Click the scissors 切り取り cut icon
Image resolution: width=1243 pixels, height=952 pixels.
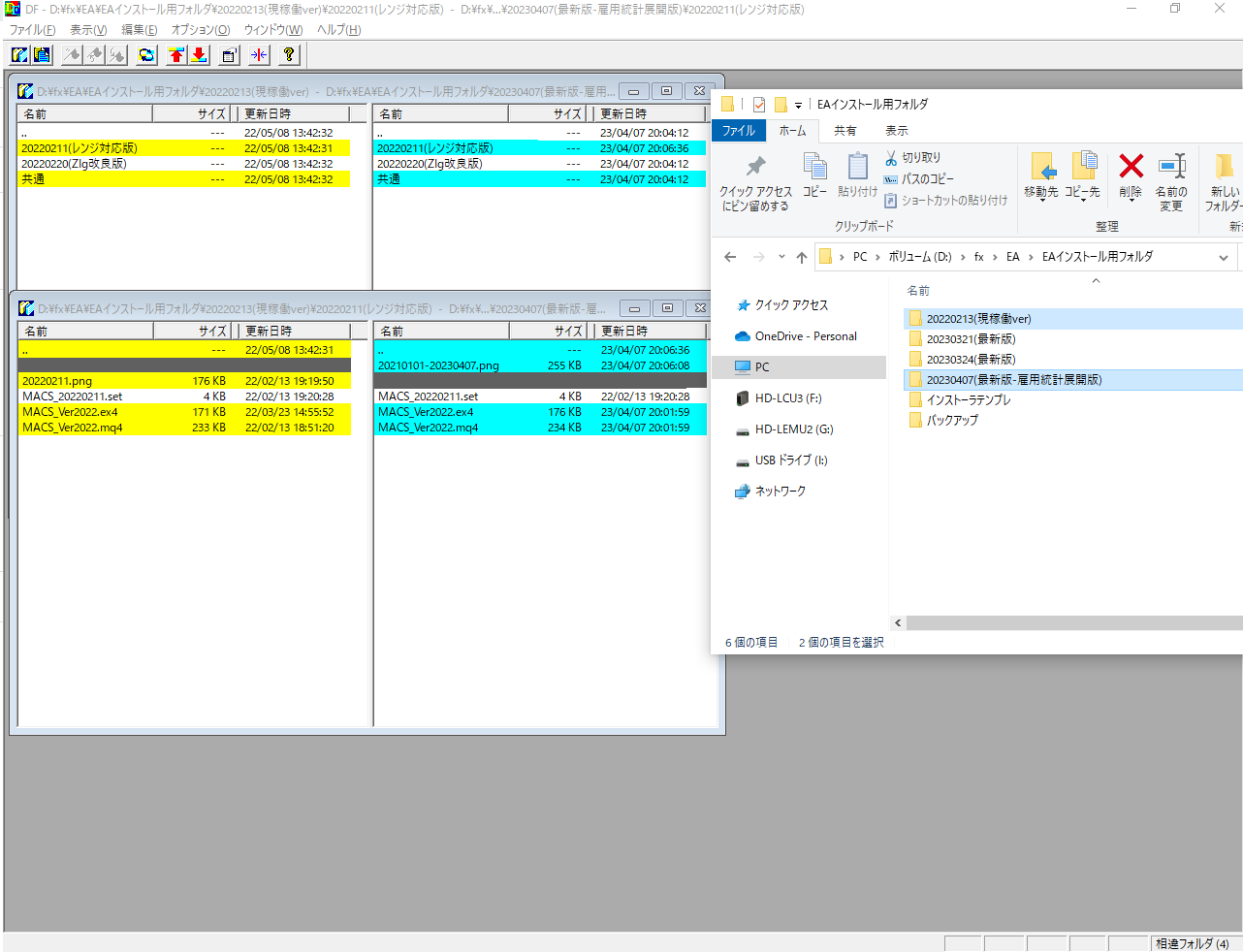tap(891, 158)
